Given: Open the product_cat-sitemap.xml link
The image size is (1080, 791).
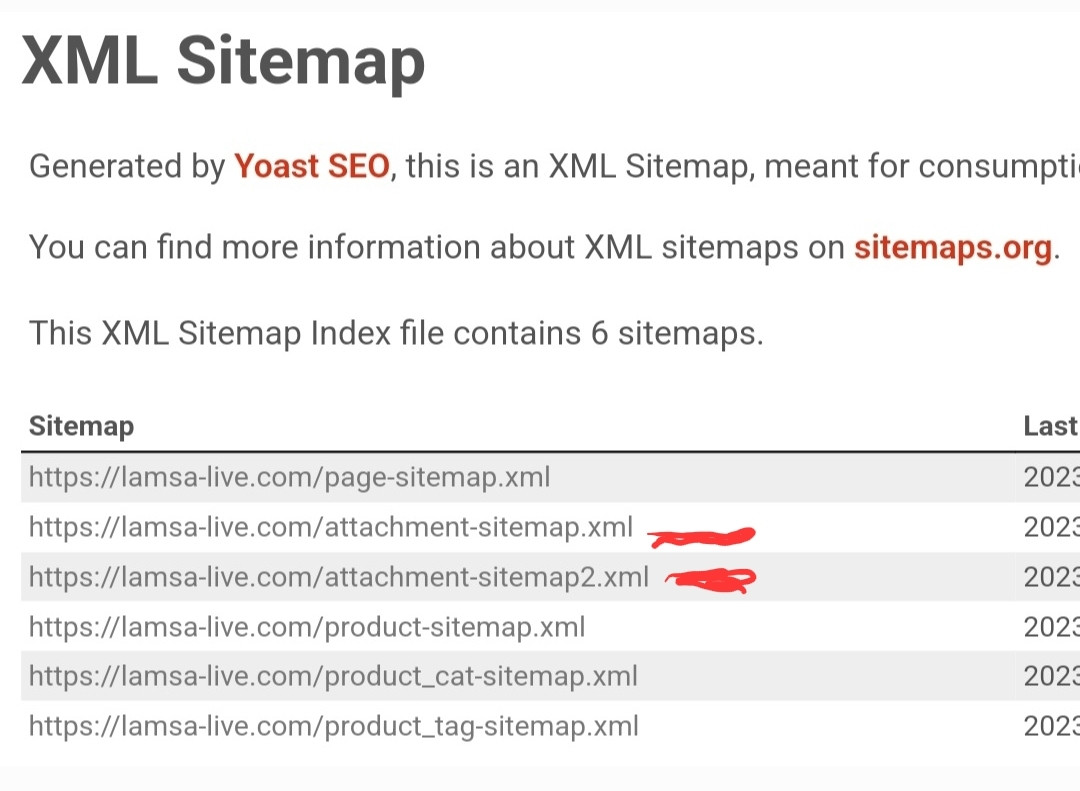Looking at the screenshot, I should pyautogui.click(x=333, y=676).
